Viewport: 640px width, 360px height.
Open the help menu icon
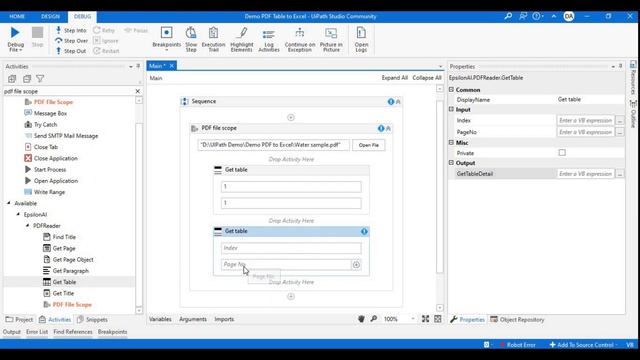pyautogui.click(x=538, y=16)
